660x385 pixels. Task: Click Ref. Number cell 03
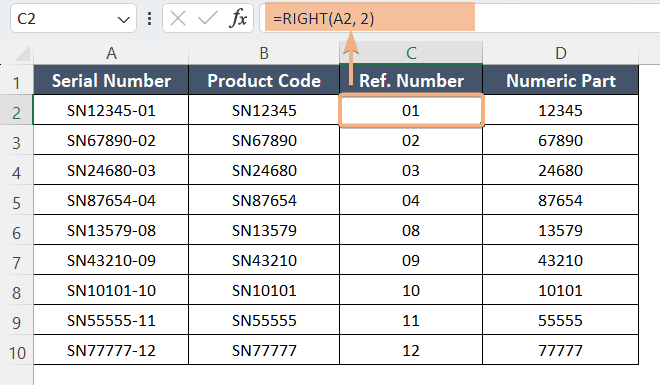411,170
